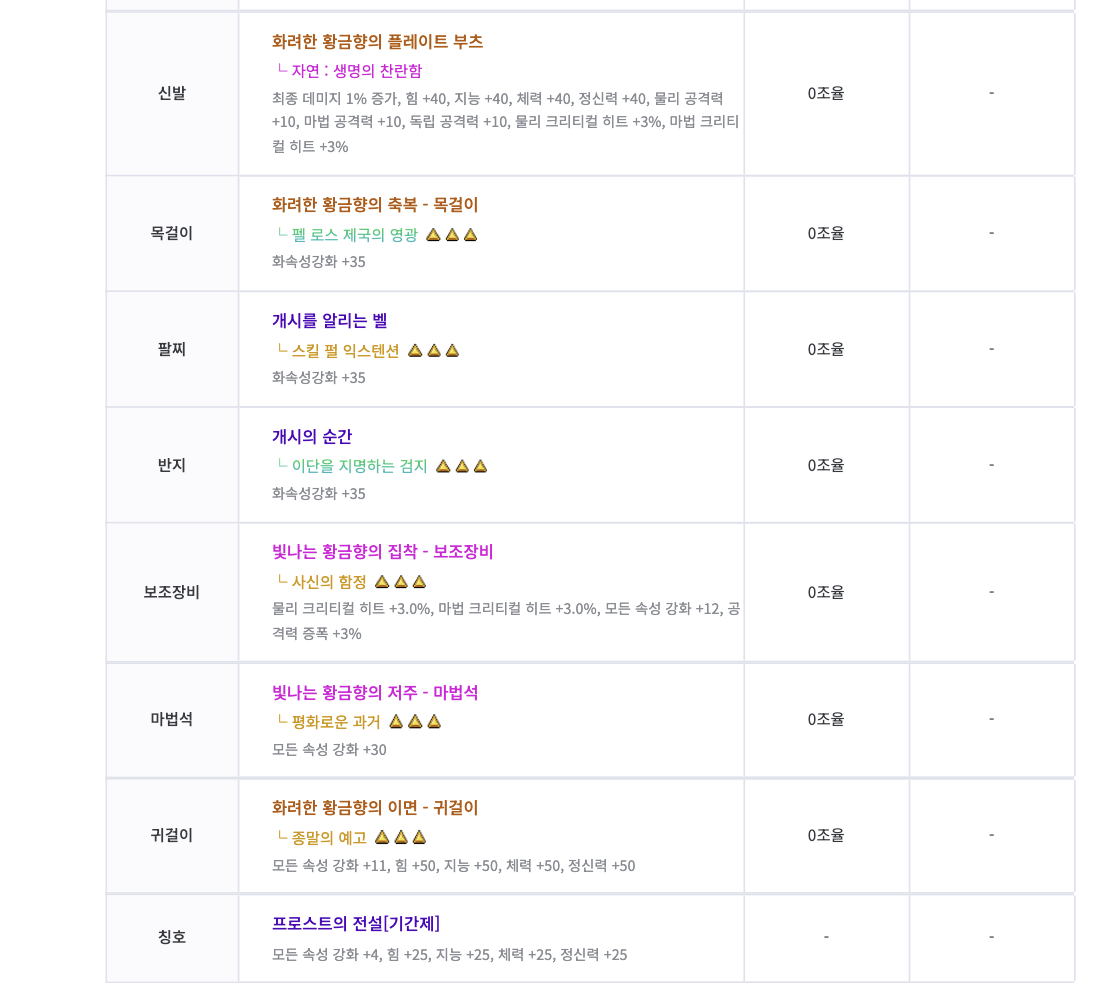
Task: Click the 프로스트의 전설[기간제] title
Action: click(x=356, y=923)
